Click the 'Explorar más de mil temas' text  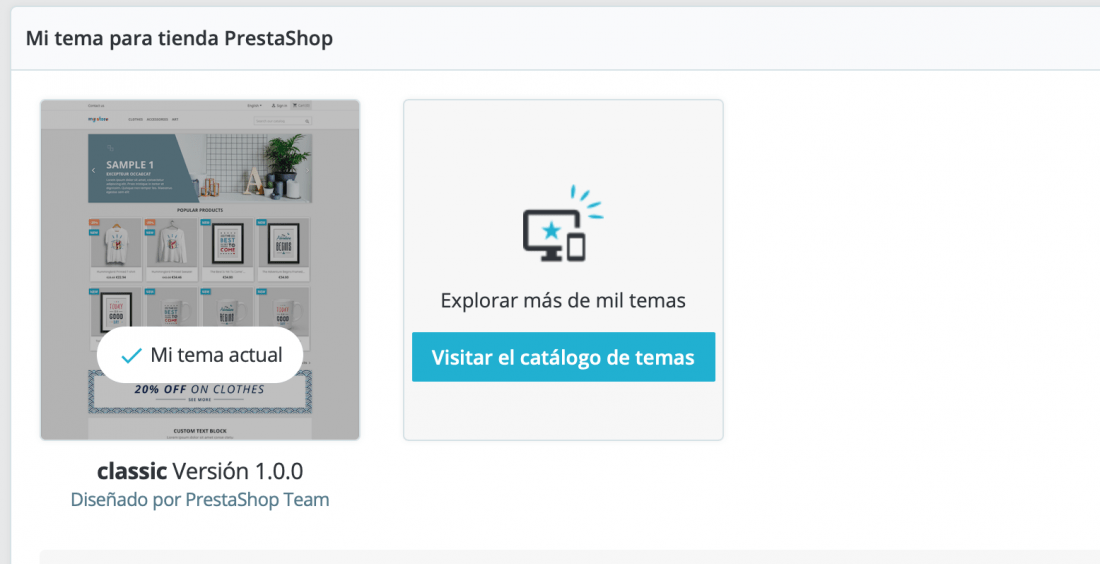coord(563,301)
